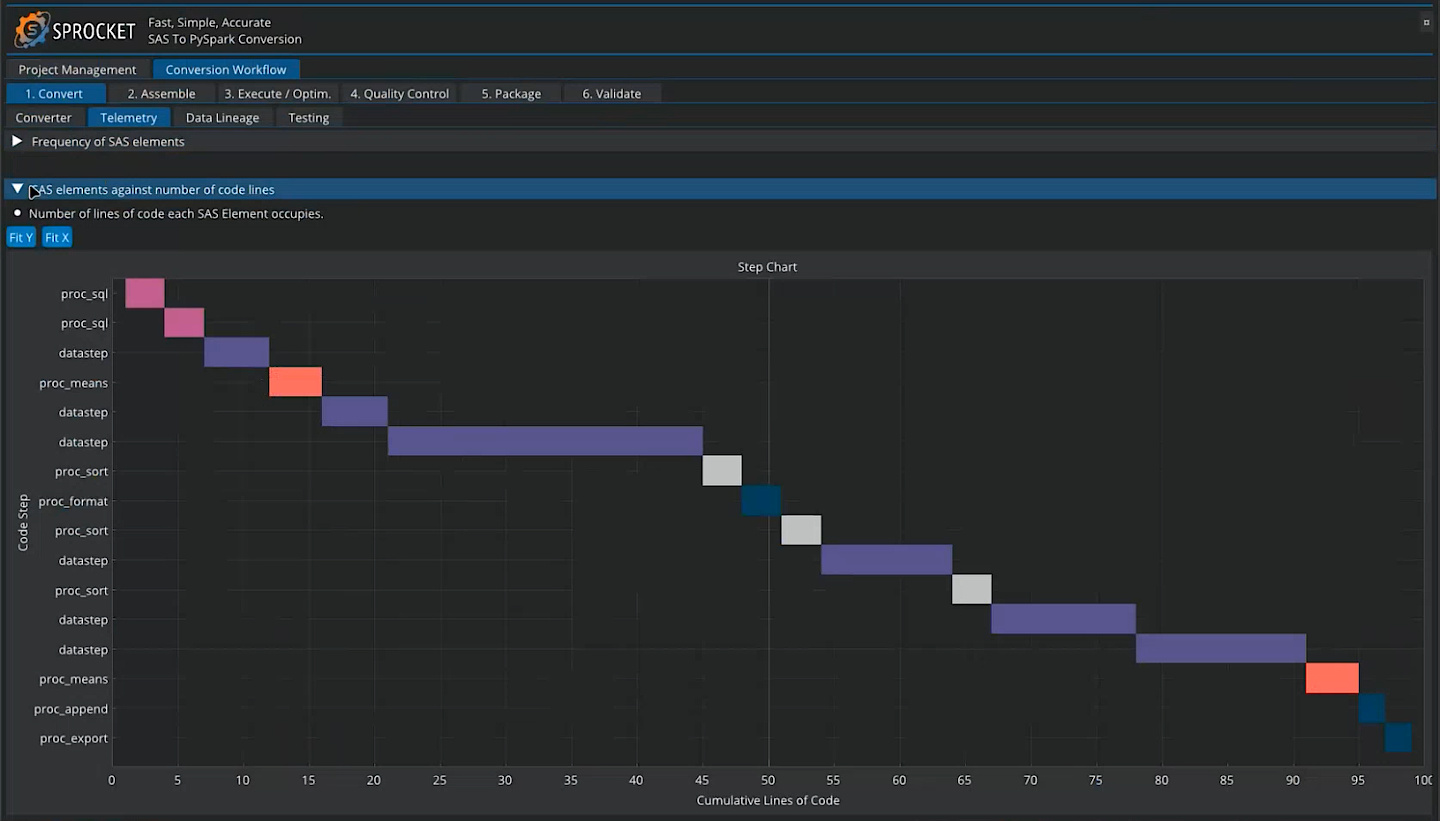Switch to 4. Quality Control step
This screenshot has height=821, width=1440.
click(399, 94)
